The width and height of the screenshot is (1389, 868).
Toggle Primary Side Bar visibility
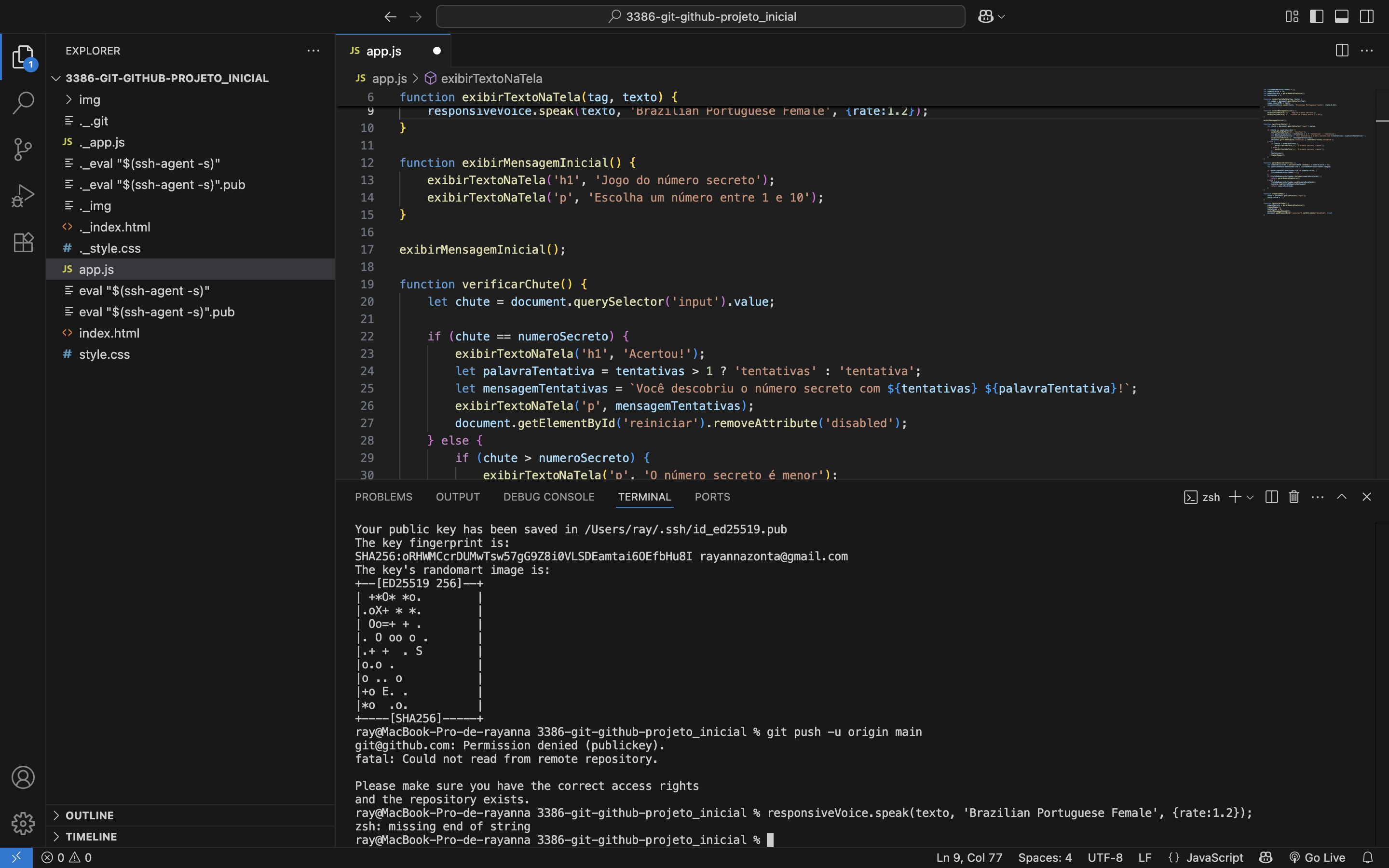coord(1317,17)
